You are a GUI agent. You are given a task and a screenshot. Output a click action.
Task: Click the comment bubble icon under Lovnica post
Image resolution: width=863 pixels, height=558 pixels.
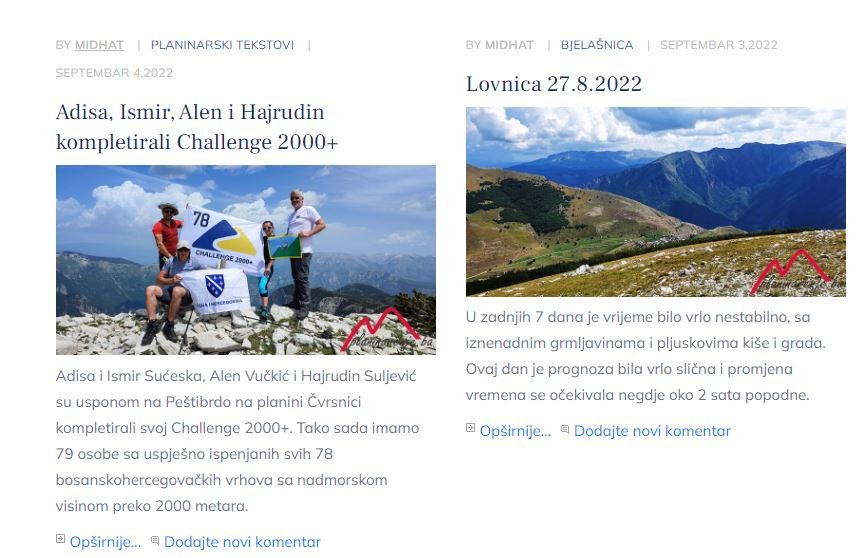[565, 429]
